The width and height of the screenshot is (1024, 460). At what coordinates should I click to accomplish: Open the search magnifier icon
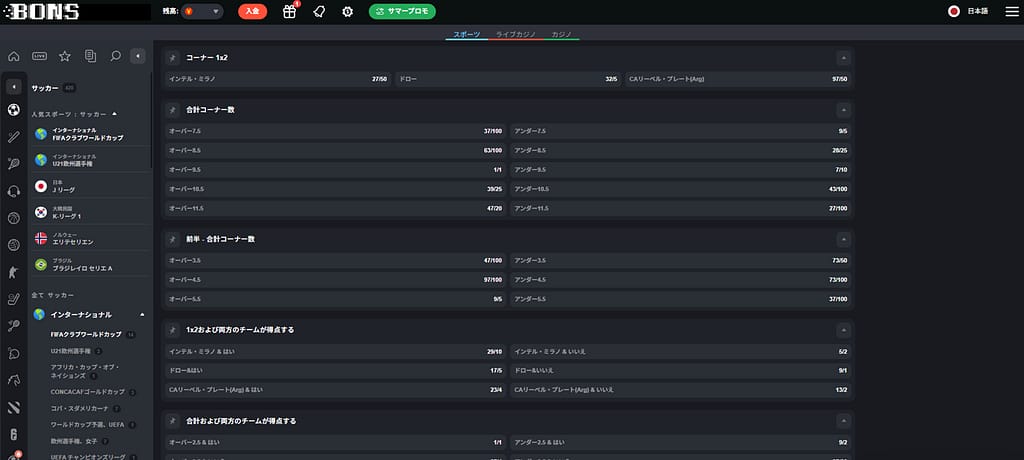coord(116,56)
